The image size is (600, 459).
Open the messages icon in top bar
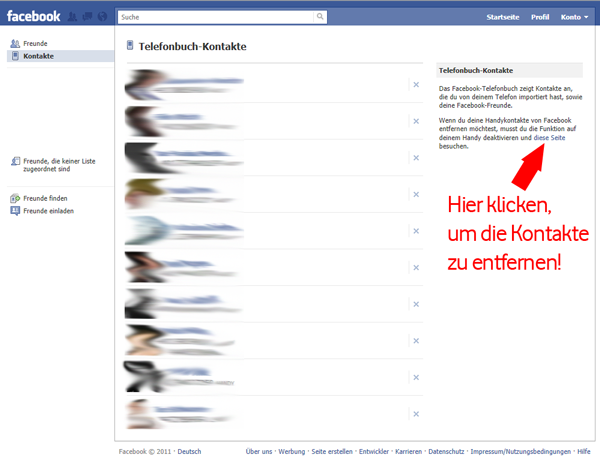(87, 17)
